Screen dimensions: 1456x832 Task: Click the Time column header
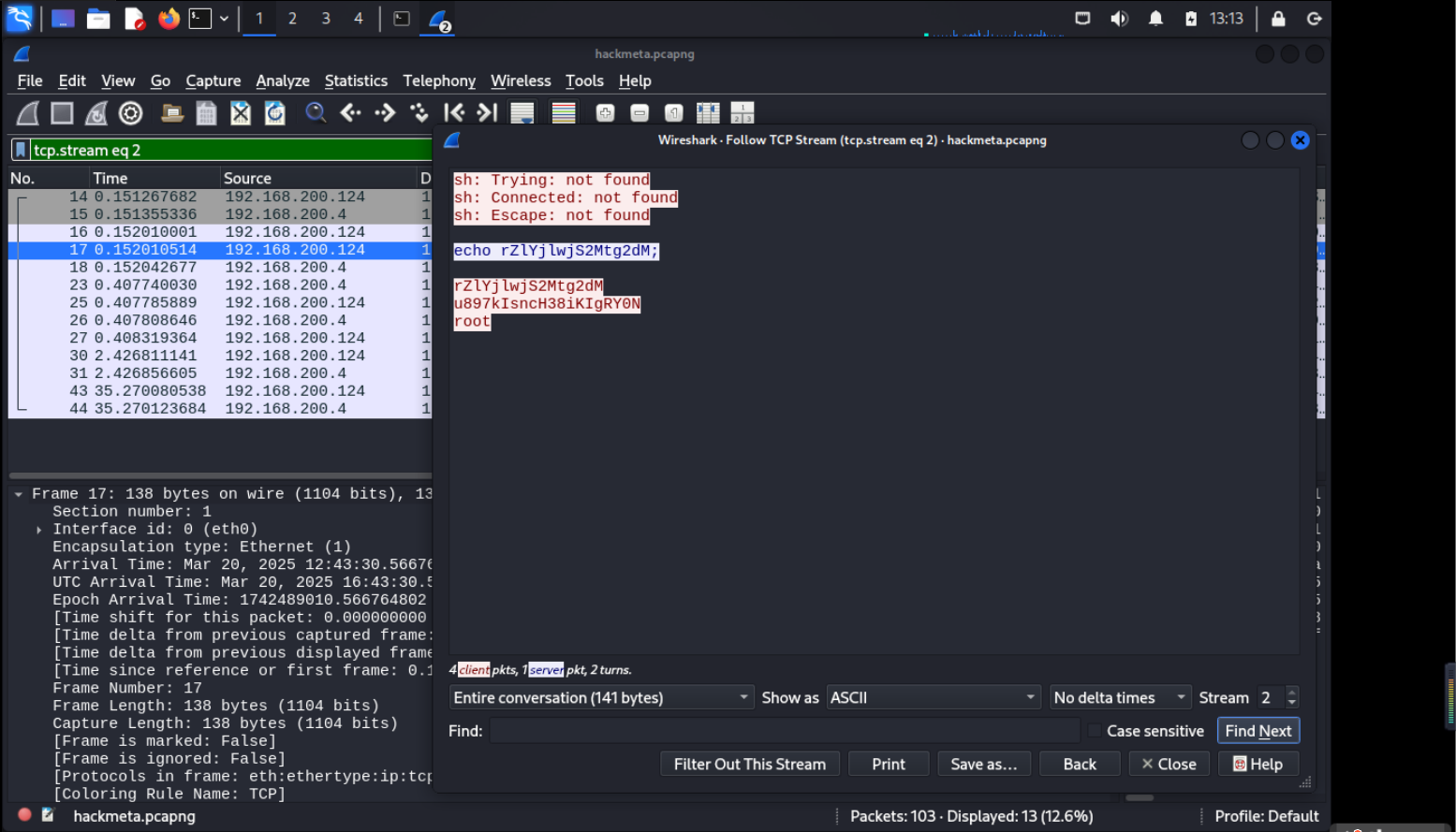point(154,178)
